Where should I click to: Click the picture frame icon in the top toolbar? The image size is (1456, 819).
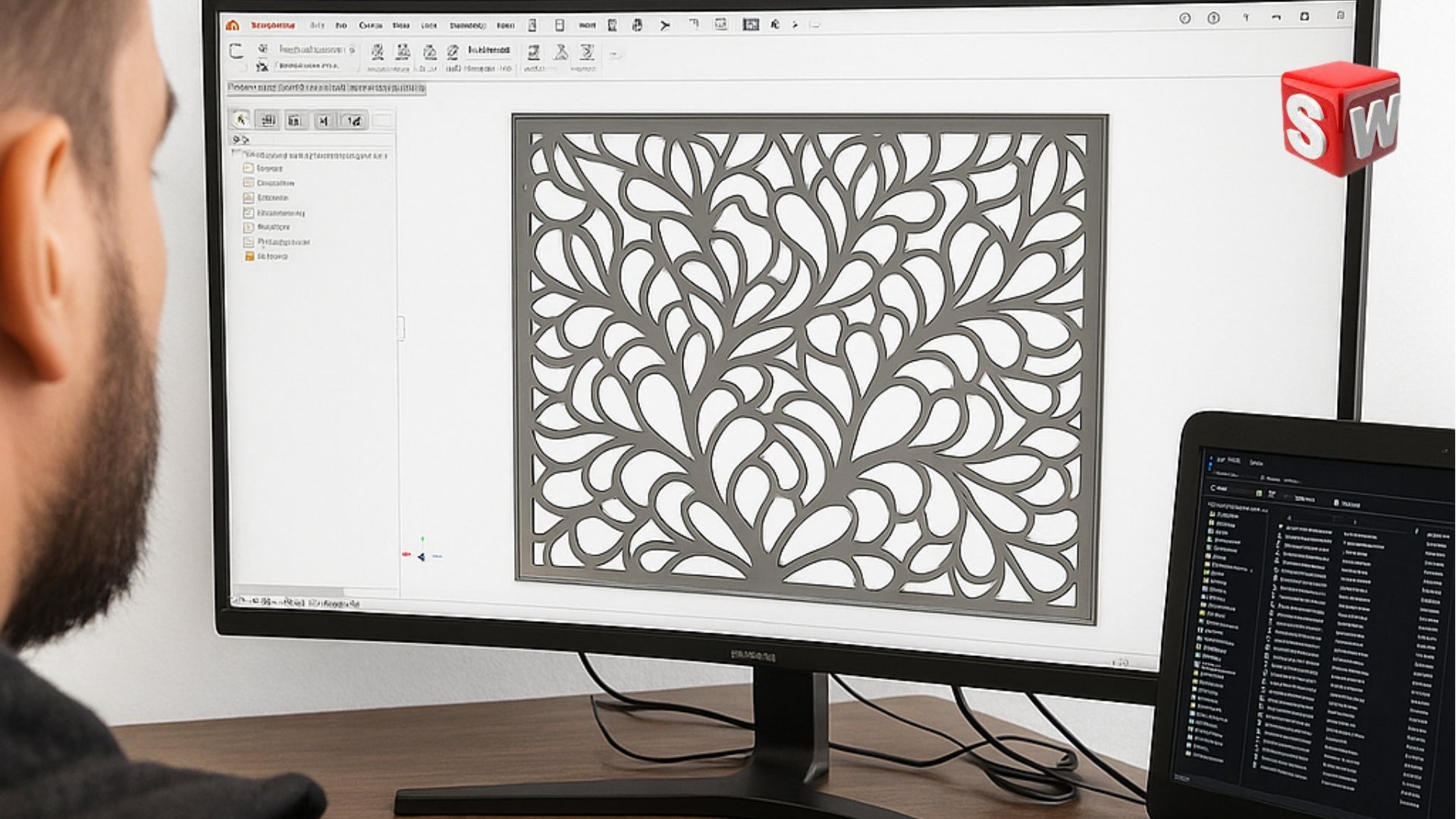click(x=720, y=24)
